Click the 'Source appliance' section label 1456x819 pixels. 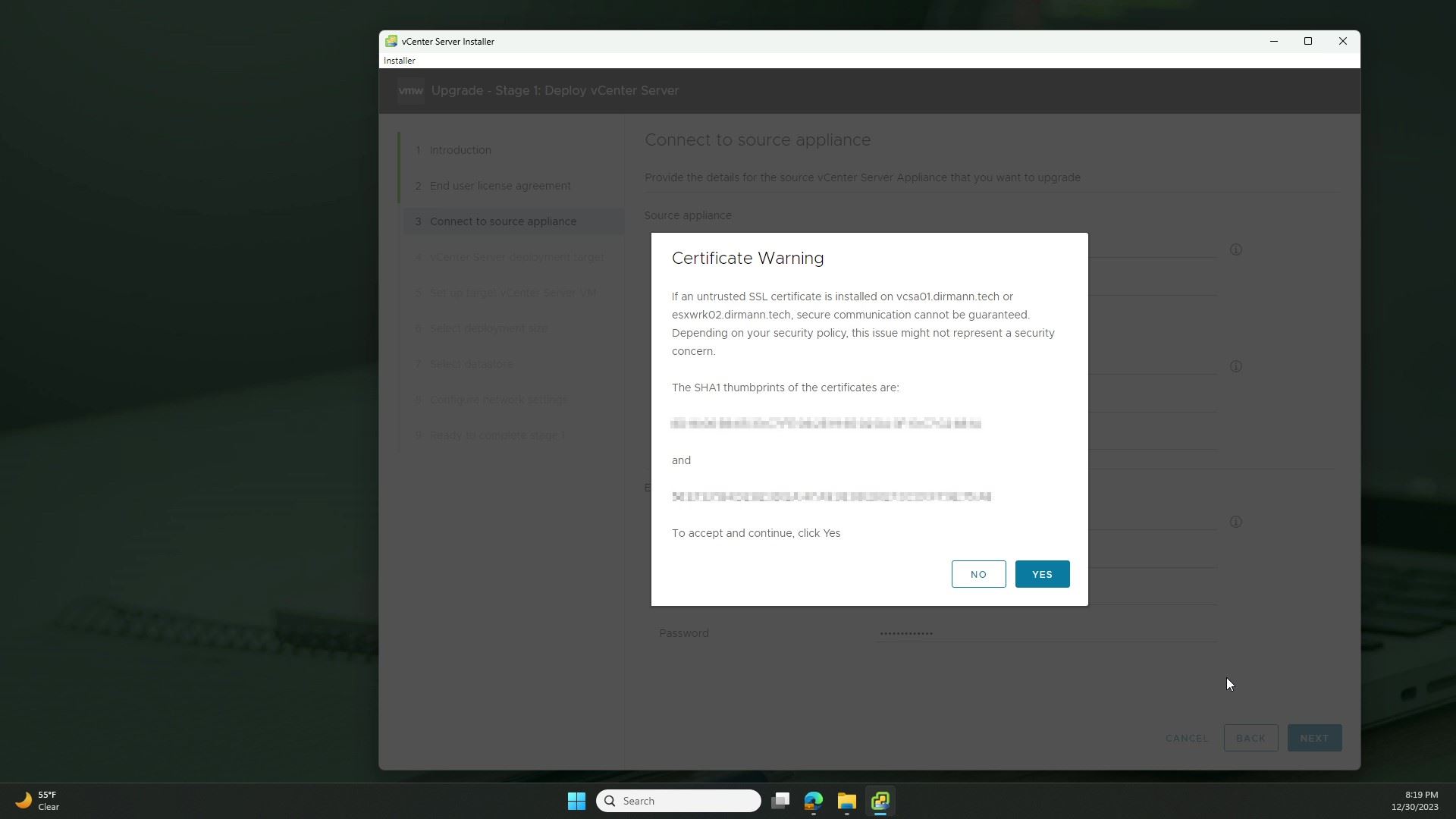(x=688, y=215)
